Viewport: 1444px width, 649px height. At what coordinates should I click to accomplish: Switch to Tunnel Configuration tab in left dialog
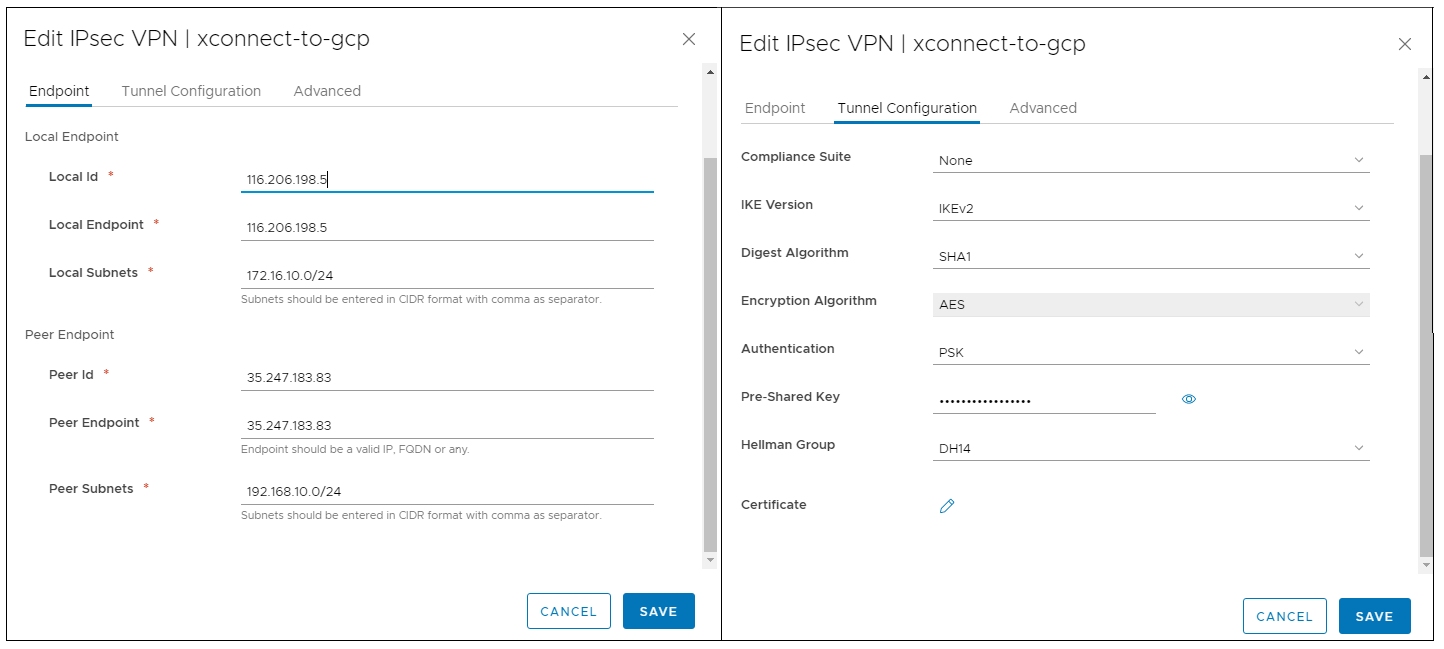[191, 91]
